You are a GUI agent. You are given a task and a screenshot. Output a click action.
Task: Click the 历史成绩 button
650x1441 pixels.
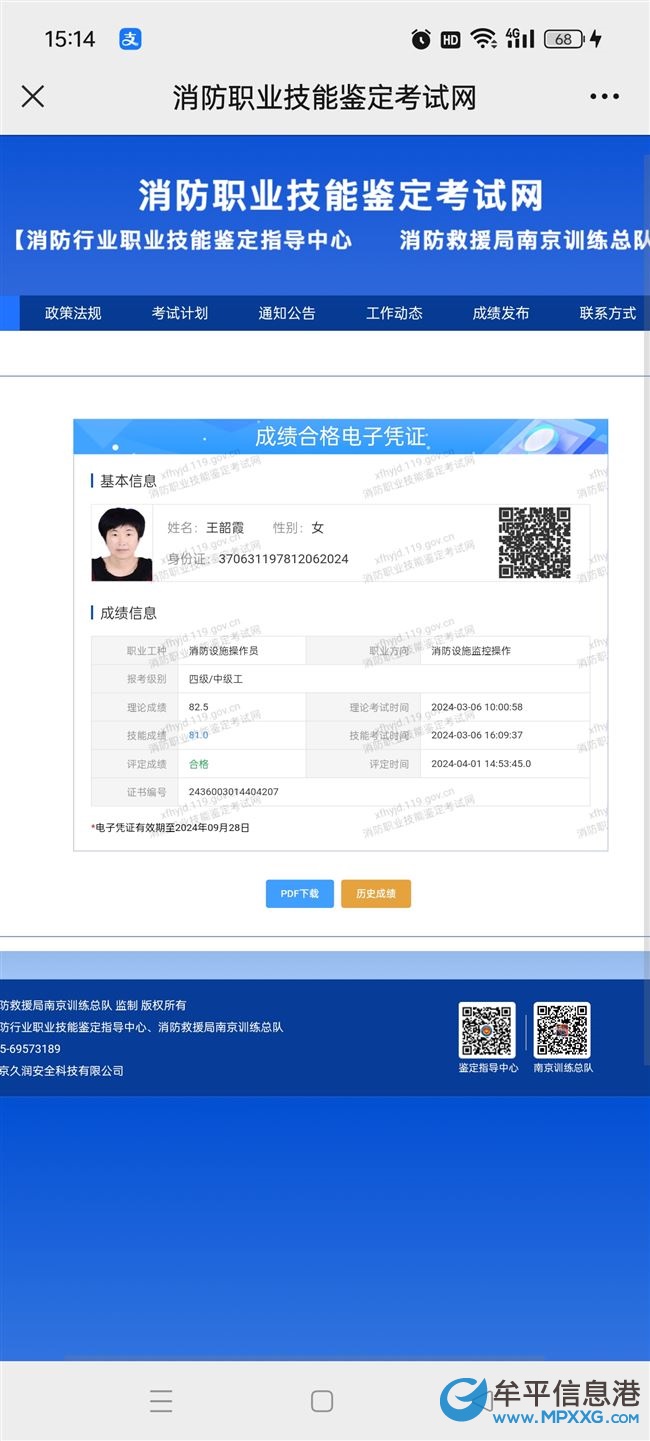(376, 893)
